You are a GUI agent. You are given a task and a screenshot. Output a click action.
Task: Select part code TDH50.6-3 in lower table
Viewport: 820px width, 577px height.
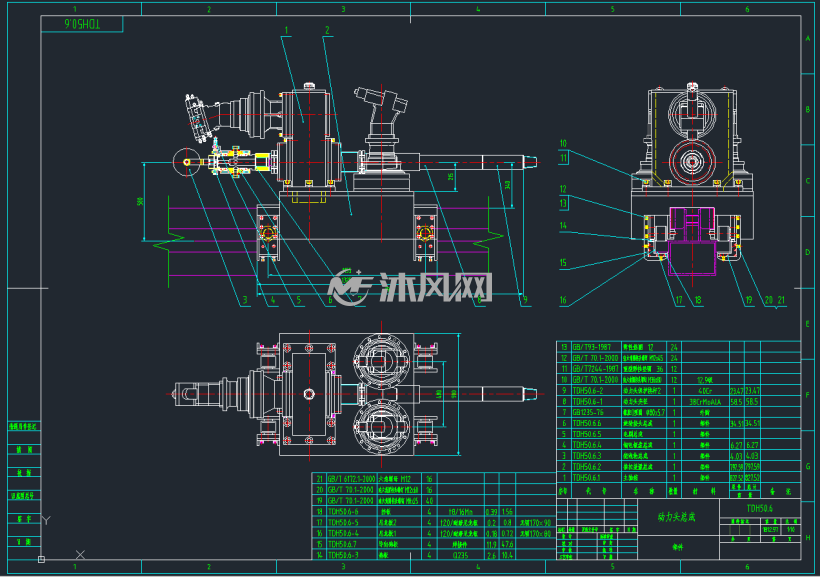tap(343, 556)
